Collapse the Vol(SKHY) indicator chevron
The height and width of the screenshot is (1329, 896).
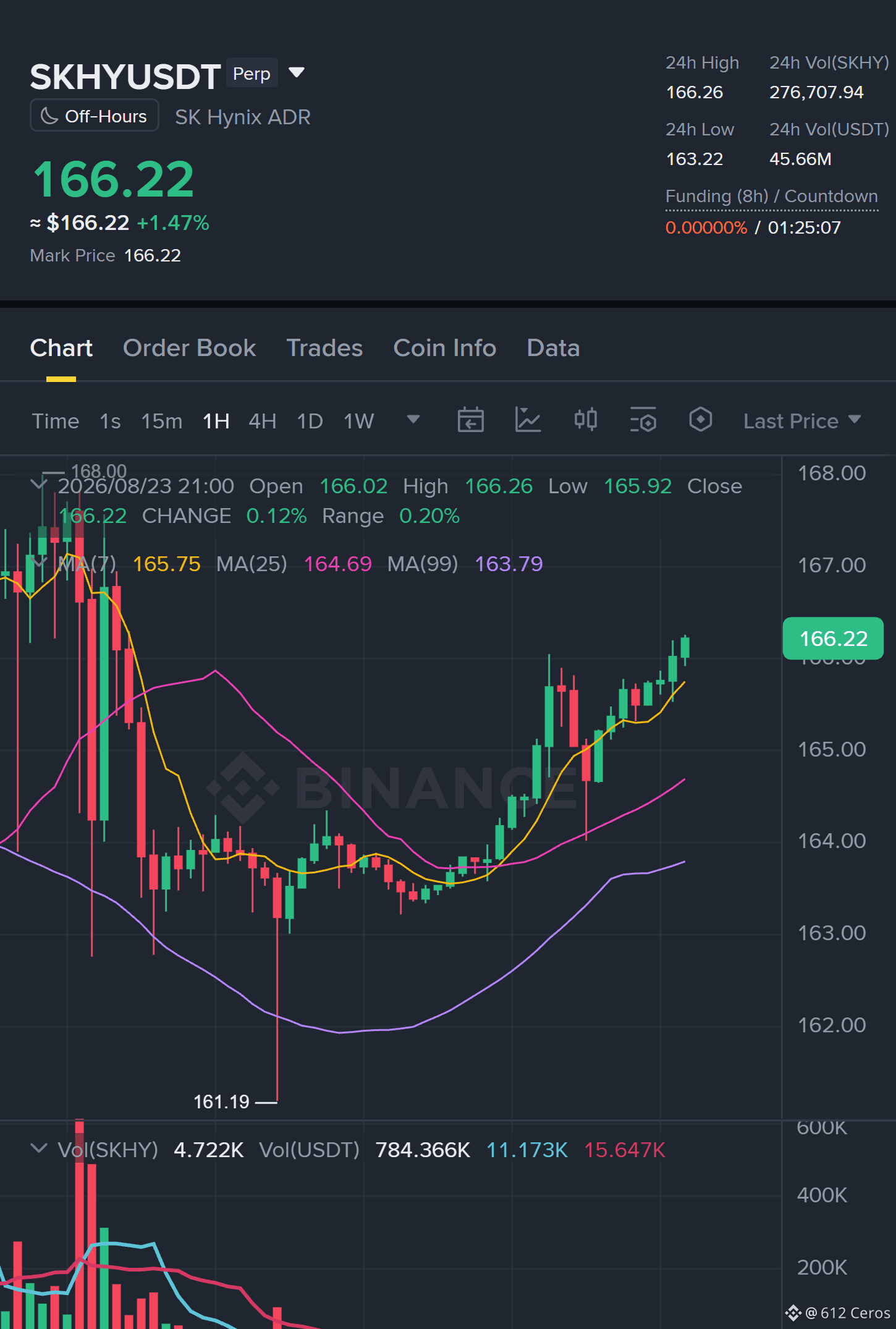pyautogui.click(x=38, y=1149)
